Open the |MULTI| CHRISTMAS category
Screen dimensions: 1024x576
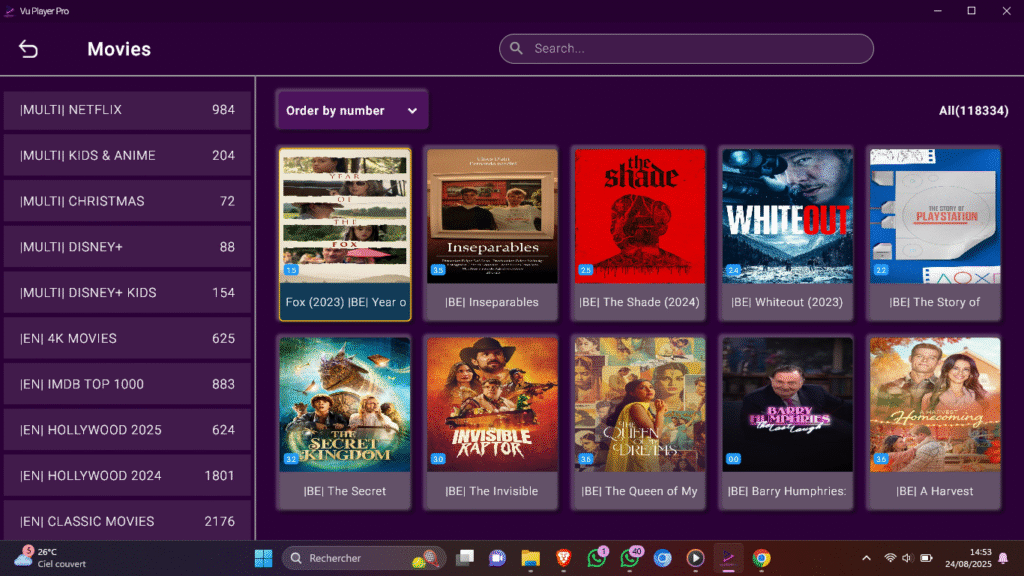[x=127, y=201]
